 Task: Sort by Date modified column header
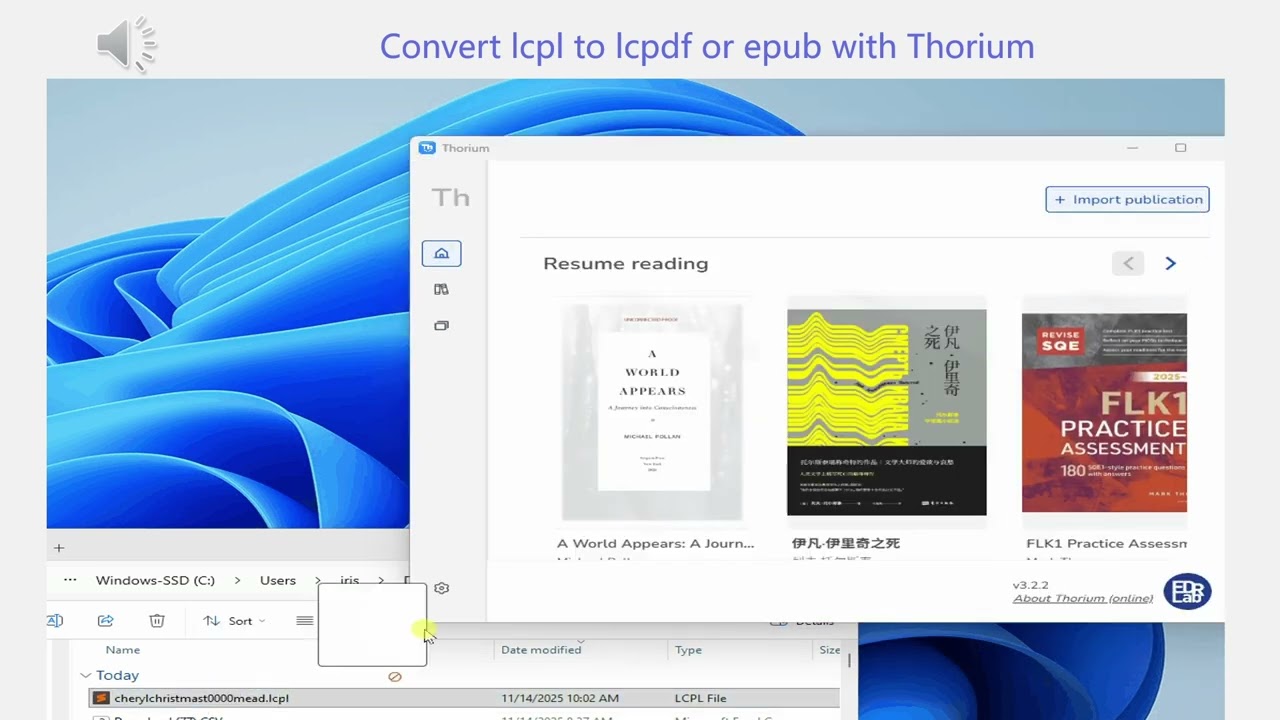pos(541,650)
